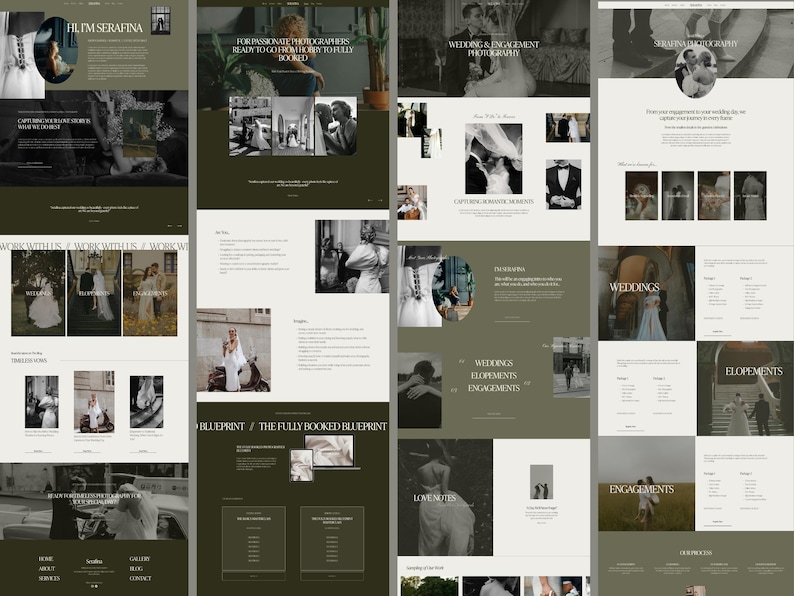Select Elopements in third page services list
This screenshot has height=596, width=794.
point(494,376)
